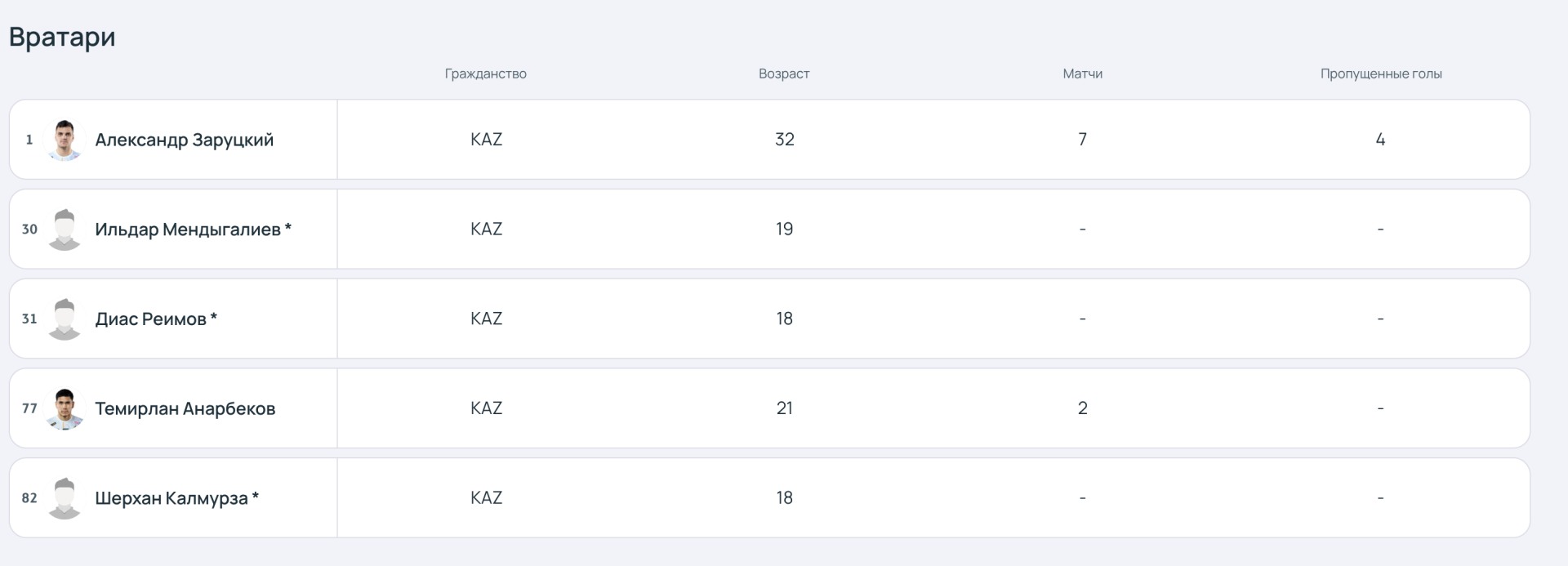Click Темирлан Анарбеков name link
1568x566 pixels.
coord(185,408)
